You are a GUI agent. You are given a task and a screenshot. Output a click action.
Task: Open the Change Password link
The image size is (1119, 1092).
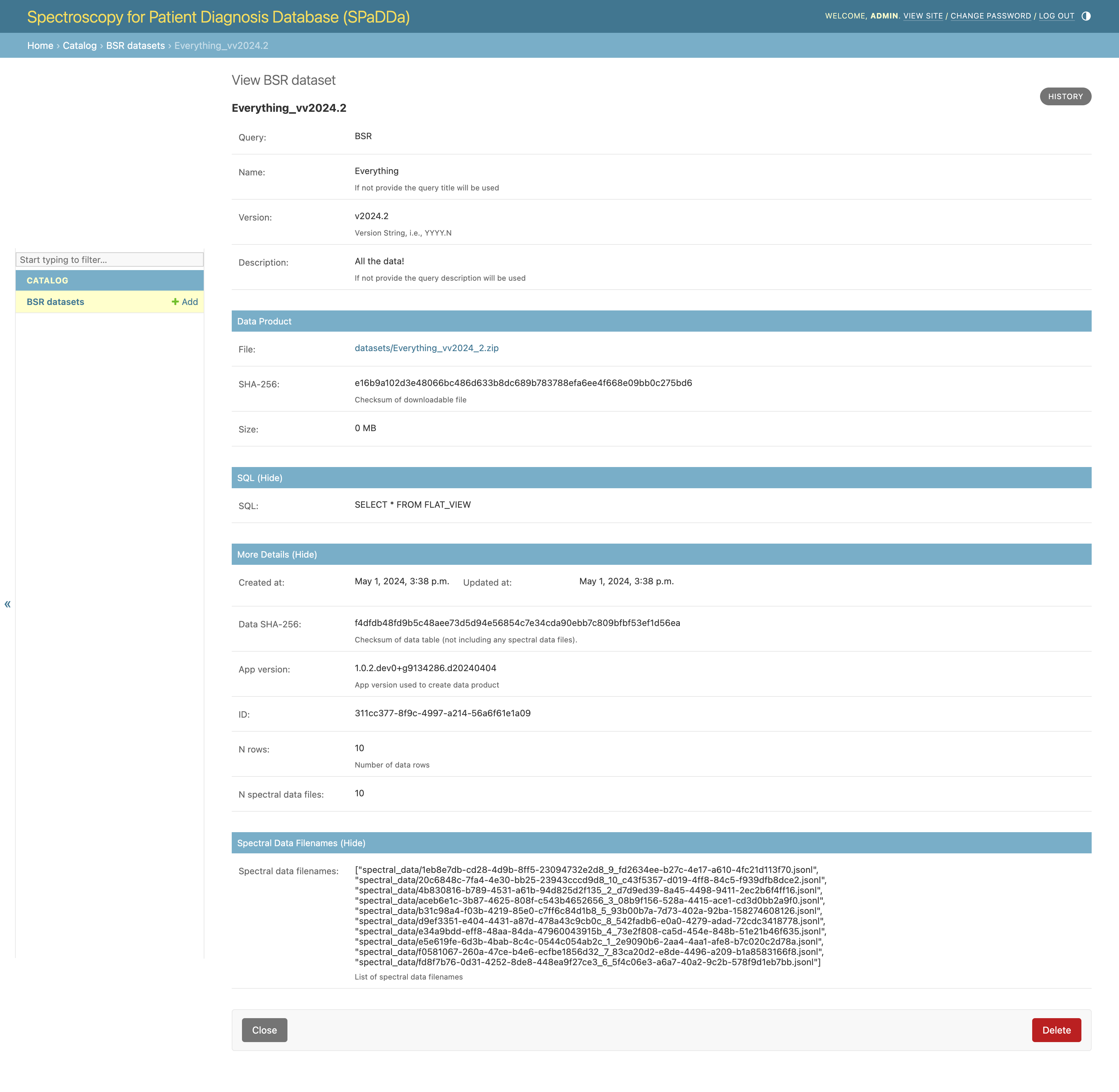click(x=990, y=16)
